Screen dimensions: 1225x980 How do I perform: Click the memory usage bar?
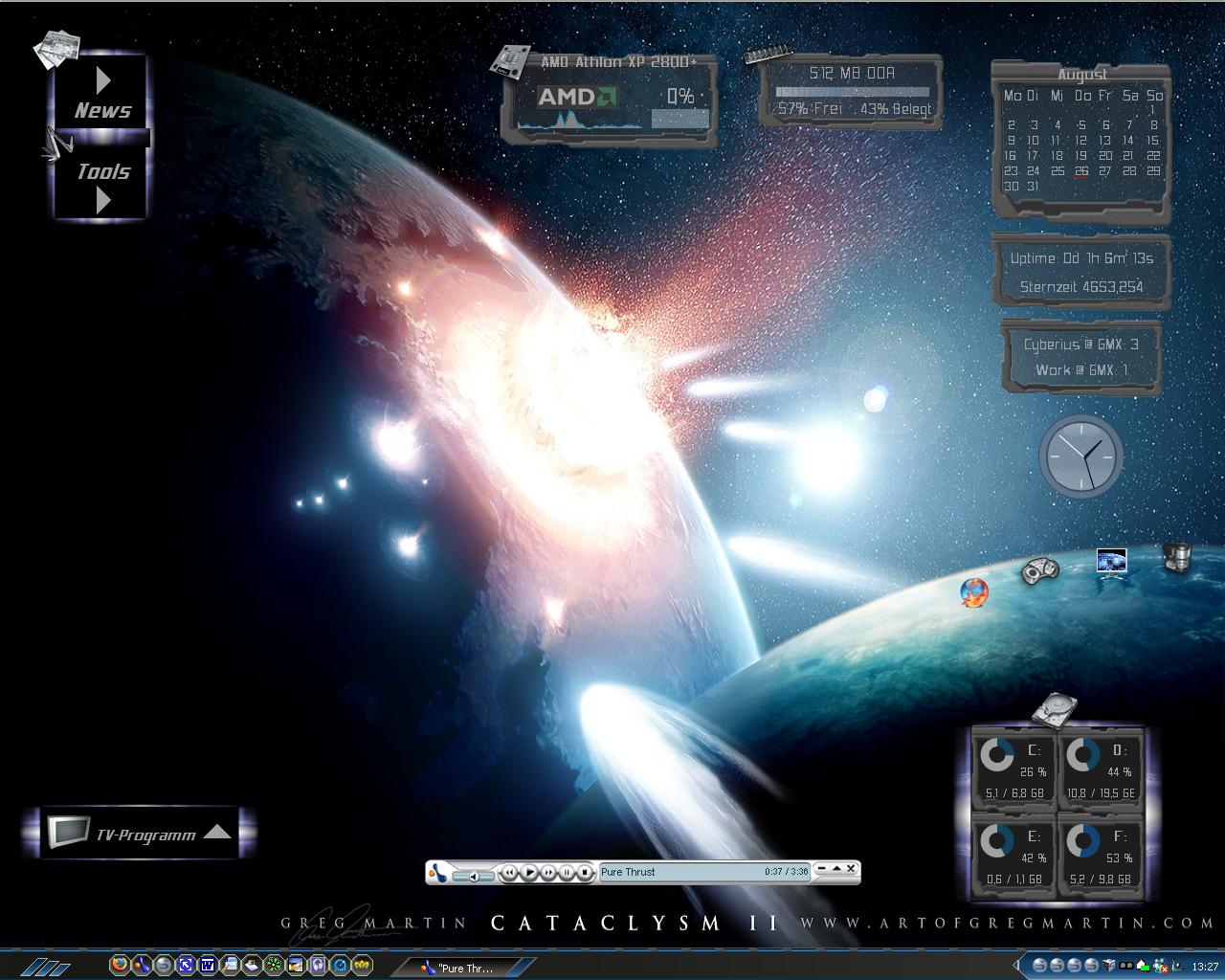(x=852, y=92)
